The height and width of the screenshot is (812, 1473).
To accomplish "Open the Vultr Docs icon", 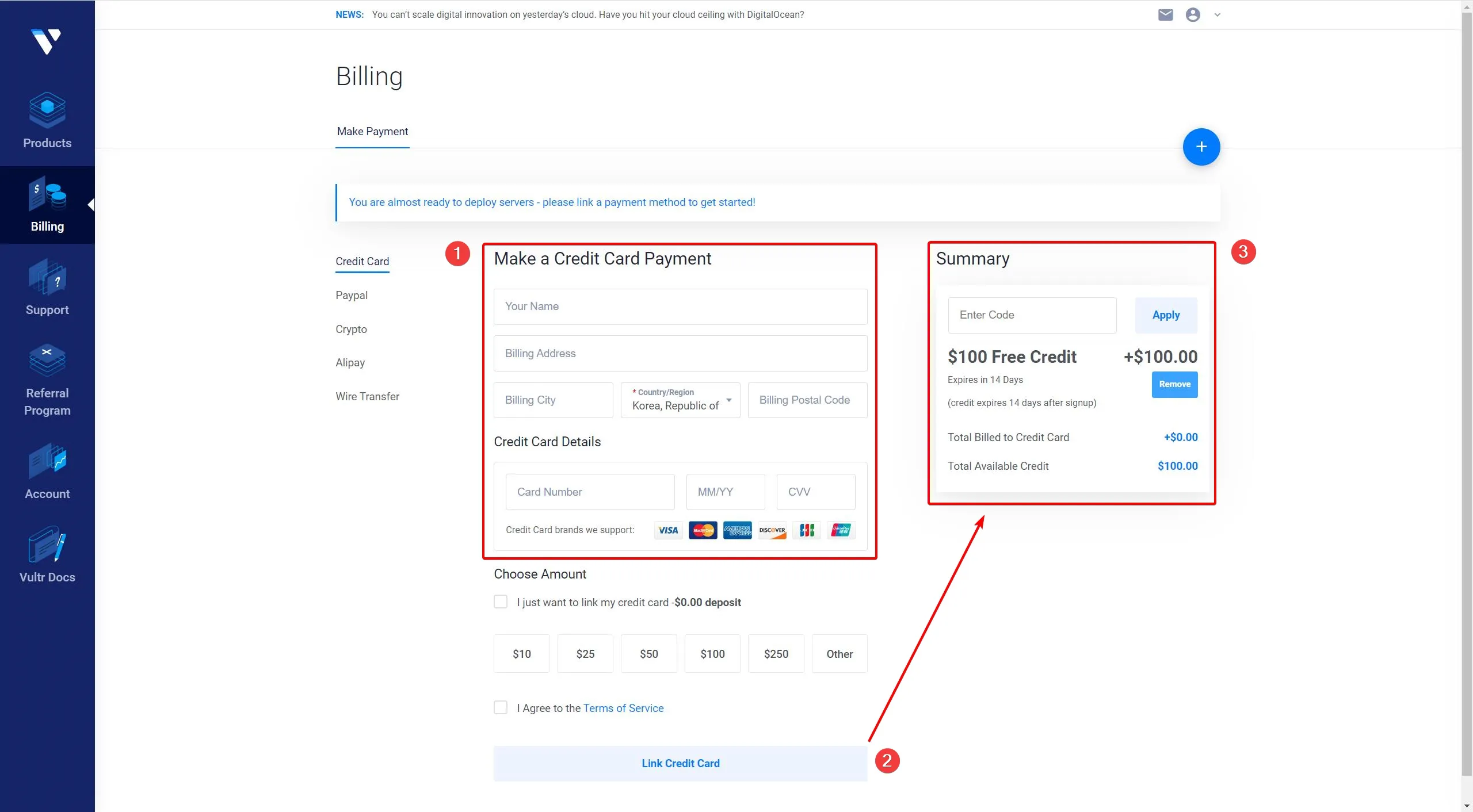I will pos(47,545).
